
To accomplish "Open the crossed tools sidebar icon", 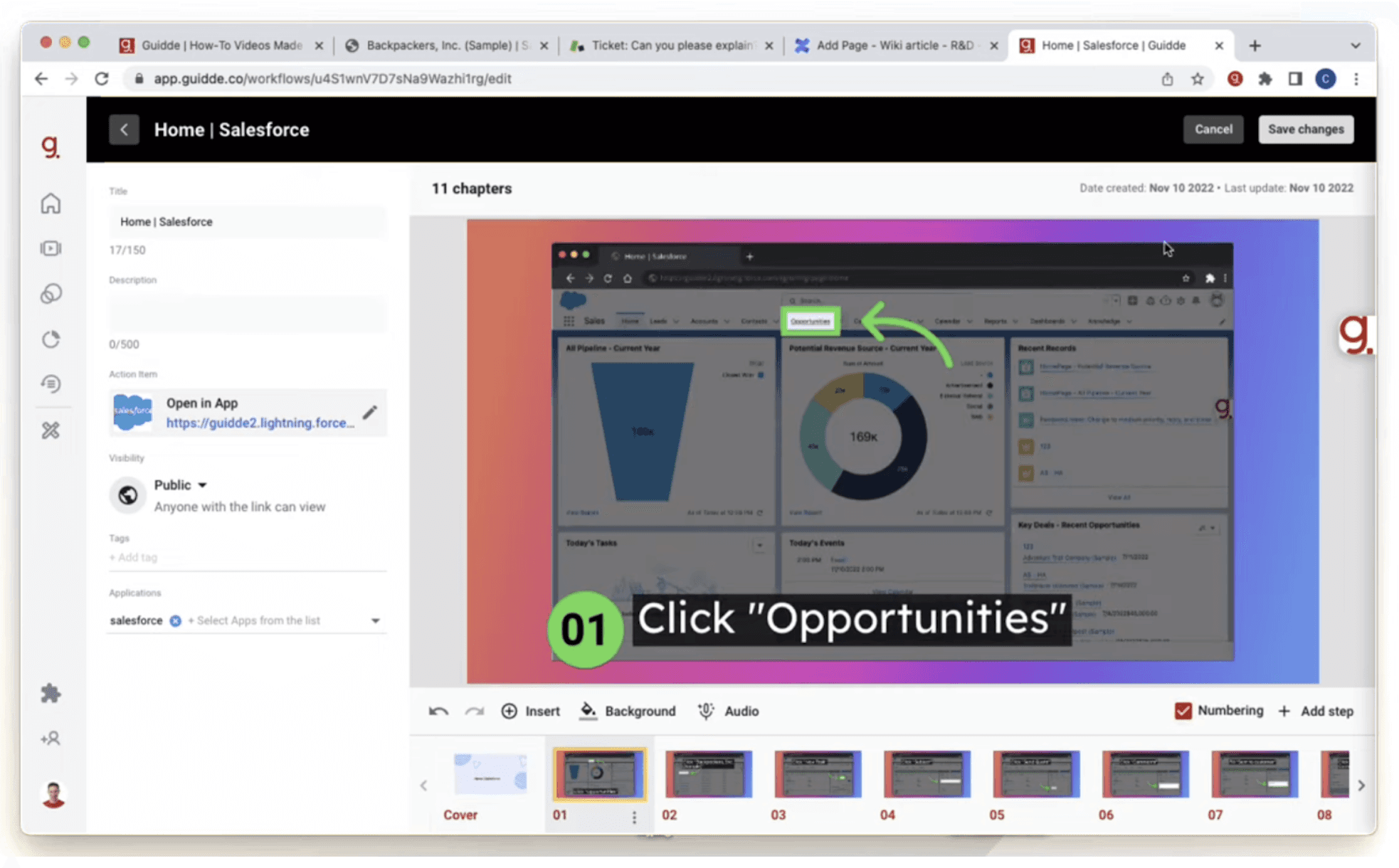I will pyautogui.click(x=51, y=430).
